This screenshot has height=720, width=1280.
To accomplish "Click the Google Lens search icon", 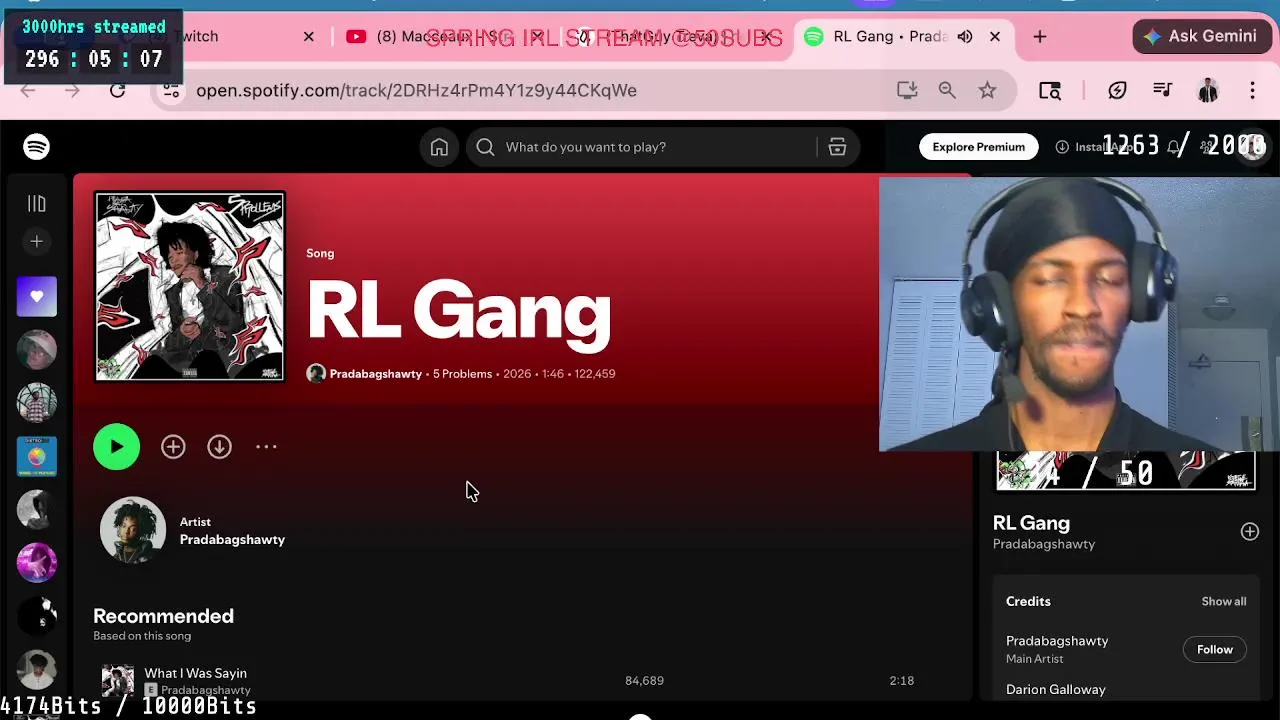I will point(1050,91).
